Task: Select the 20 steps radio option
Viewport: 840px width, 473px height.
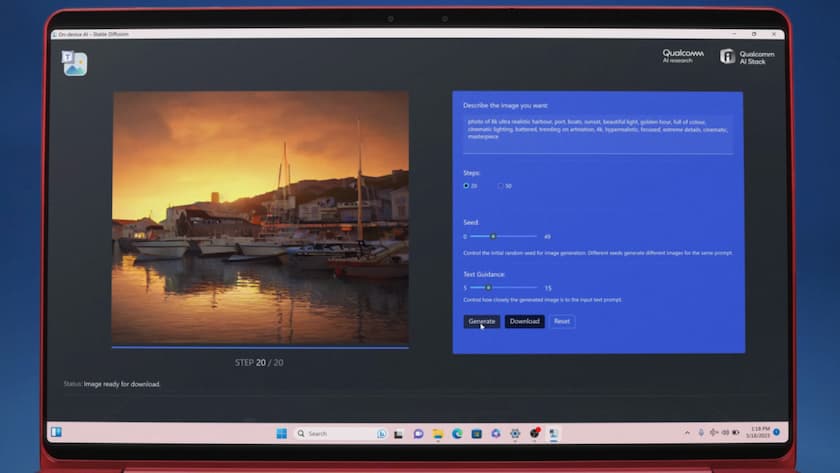Action: [466, 186]
